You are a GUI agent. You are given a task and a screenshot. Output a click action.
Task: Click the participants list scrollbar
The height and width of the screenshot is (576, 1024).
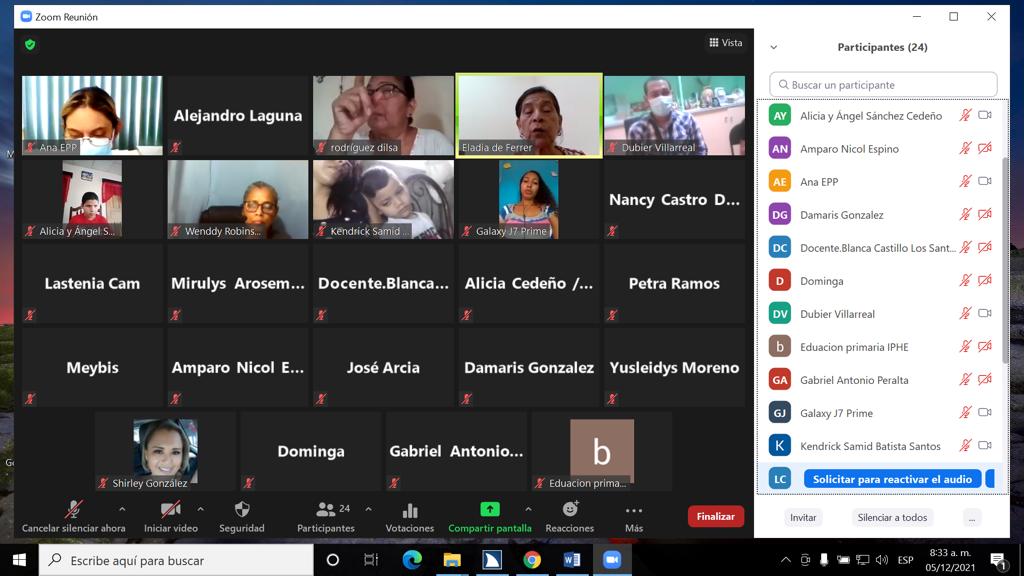[1004, 260]
